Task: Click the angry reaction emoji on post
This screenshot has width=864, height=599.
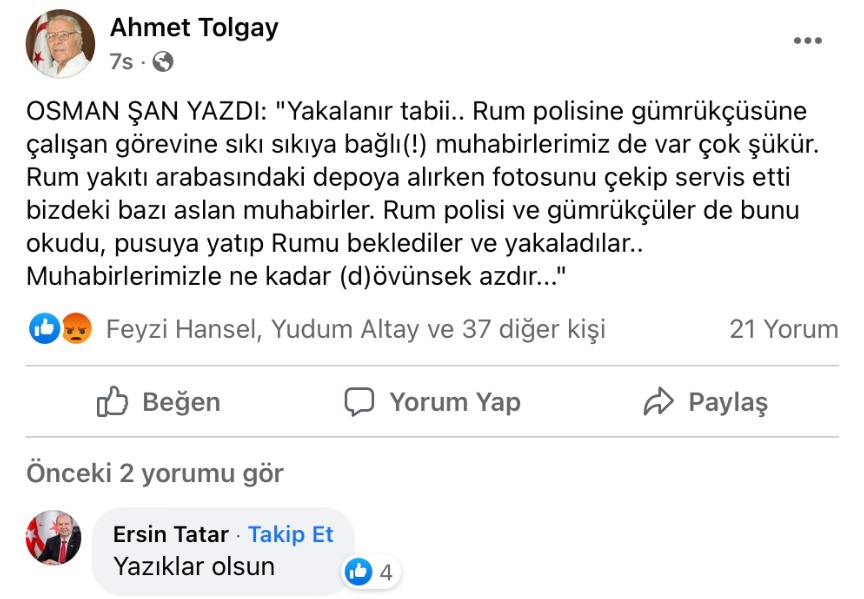Action: tap(76, 328)
